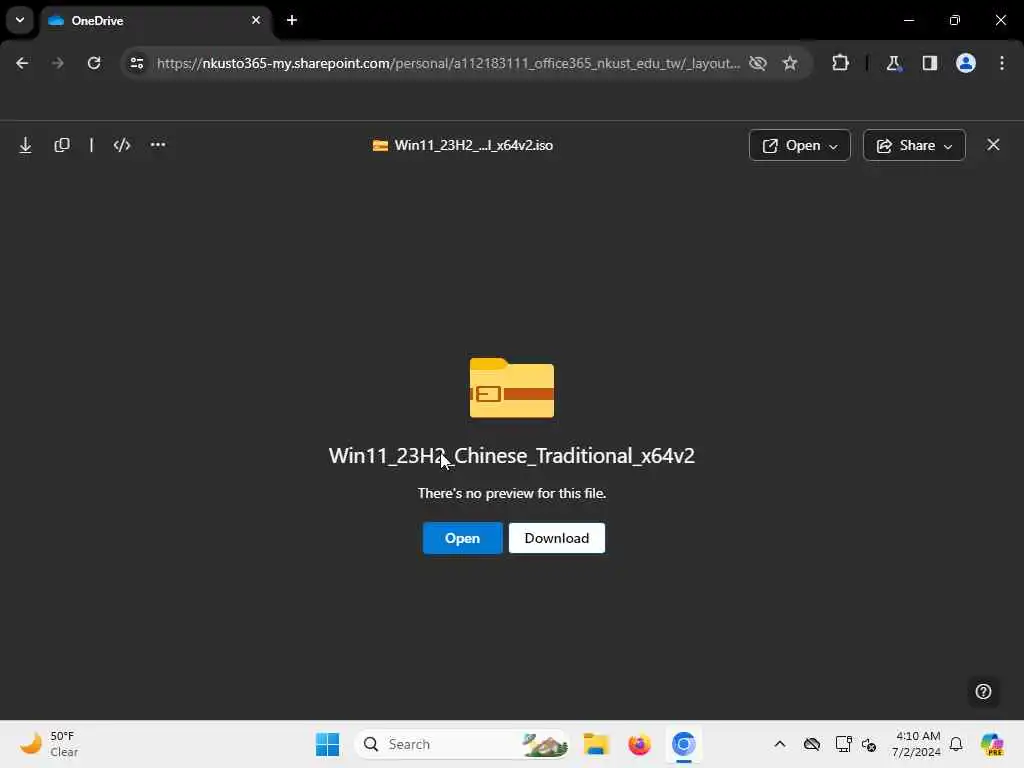Click the Chrome icon in the taskbar
Image resolution: width=1024 pixels, height=768 pixels.
(684, 744)
